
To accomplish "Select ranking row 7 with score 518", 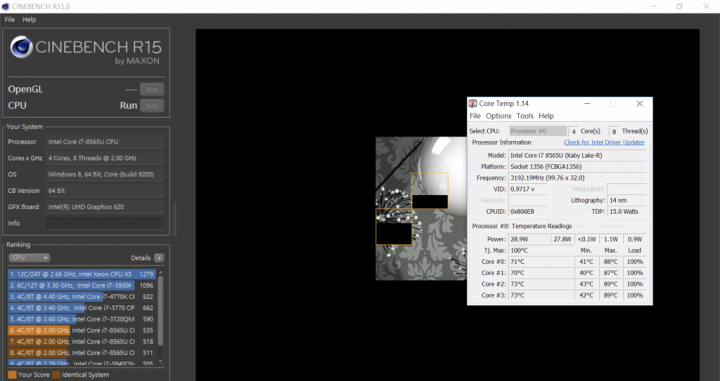I will 82,342.
